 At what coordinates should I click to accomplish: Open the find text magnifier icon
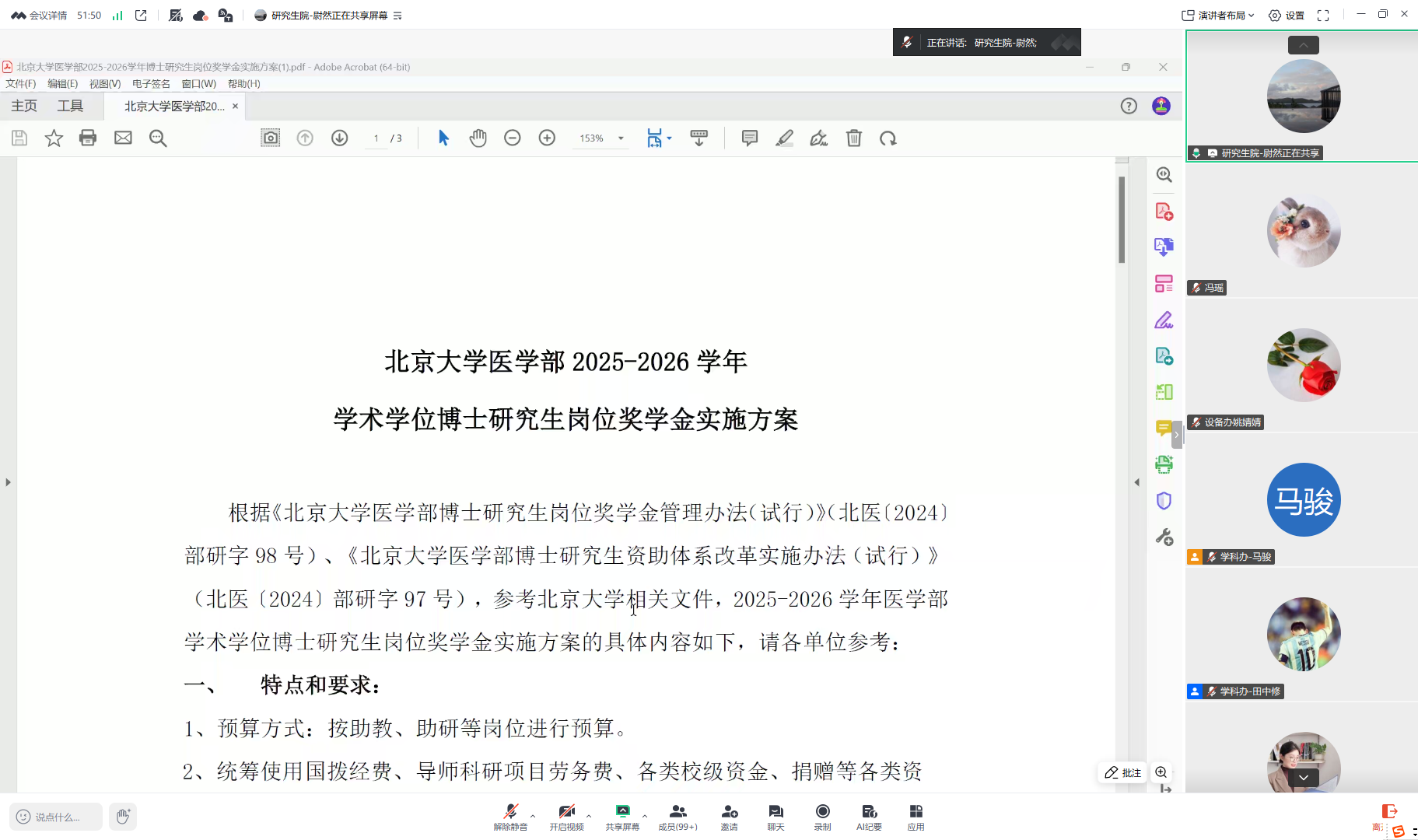pyautogui.click(x=158, y=138)
